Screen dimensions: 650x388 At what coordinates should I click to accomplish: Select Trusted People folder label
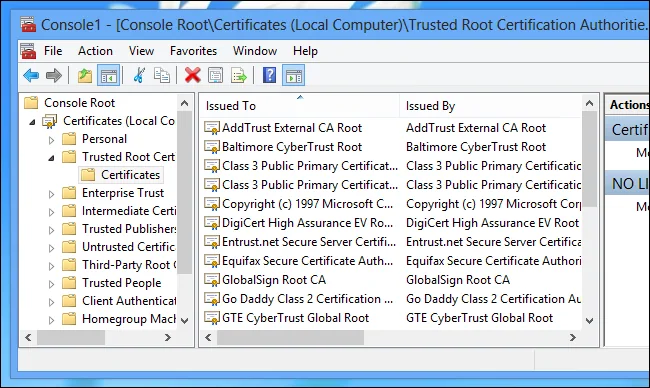(121, 283)
